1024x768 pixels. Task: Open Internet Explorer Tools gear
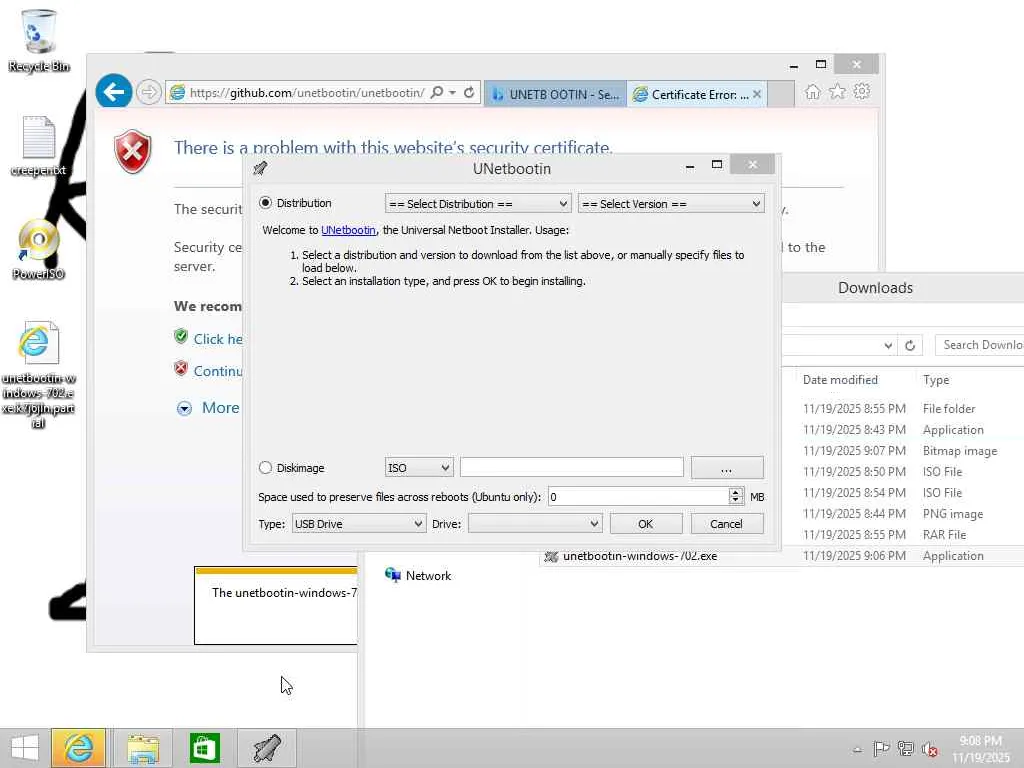(x=862, y=92)
